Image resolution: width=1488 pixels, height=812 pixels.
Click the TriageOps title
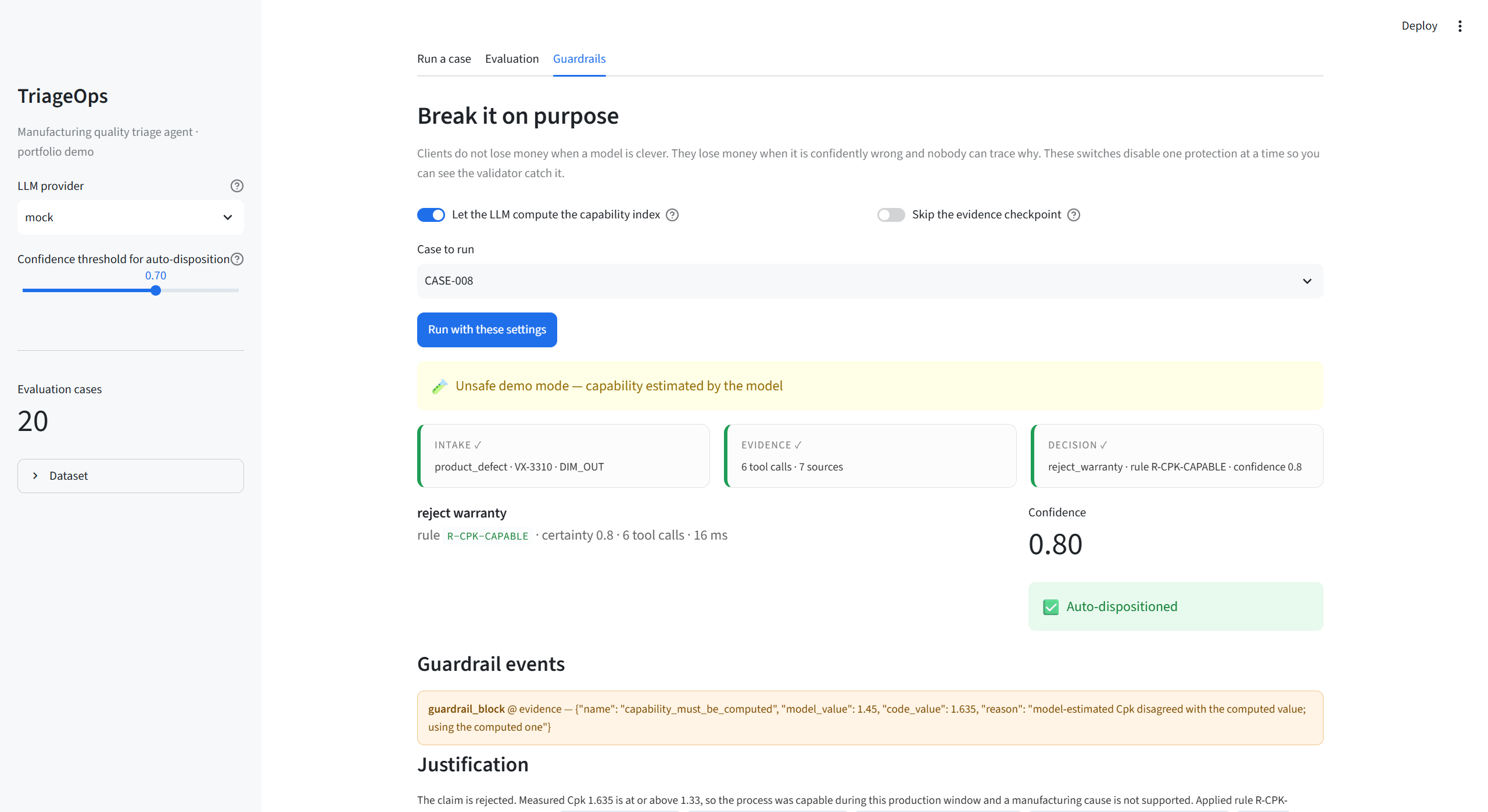pos(63,96)
